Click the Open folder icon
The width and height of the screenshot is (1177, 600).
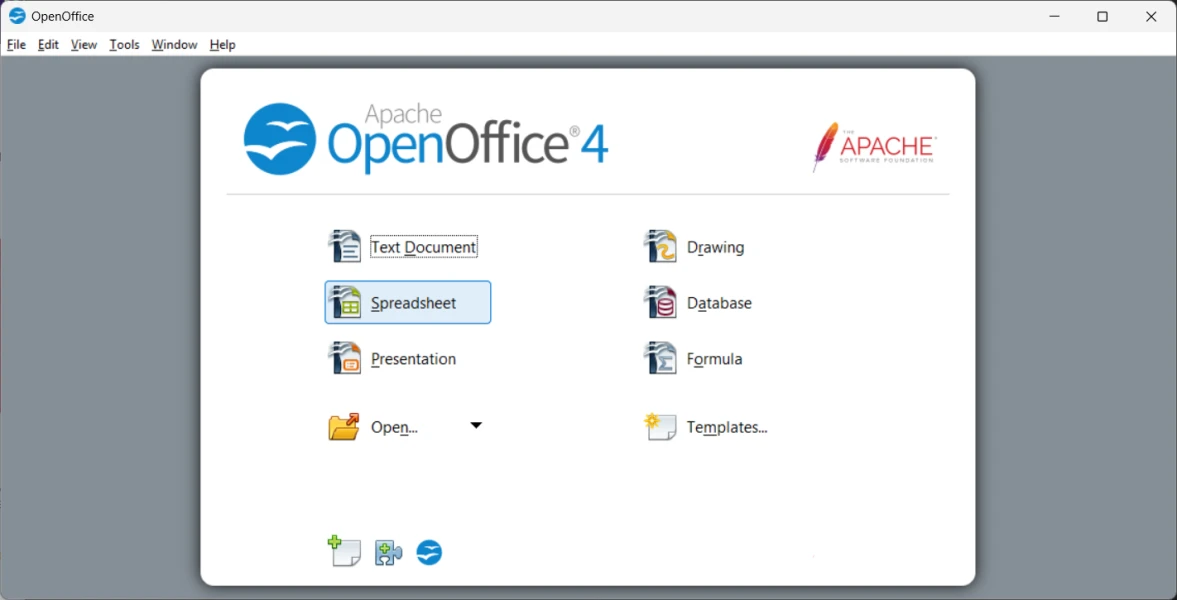click(344, 427)
